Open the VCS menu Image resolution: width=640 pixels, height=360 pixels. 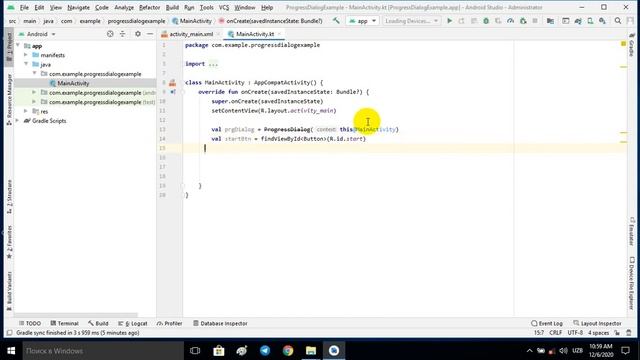click(224, 7)
